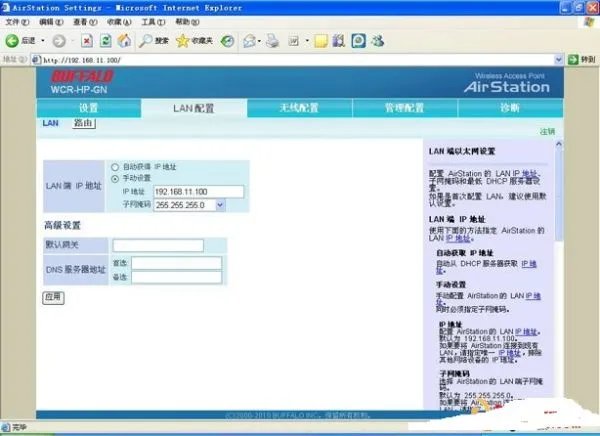Click the primary DNS input field
600x436 pixels.
tap(176, 263)
